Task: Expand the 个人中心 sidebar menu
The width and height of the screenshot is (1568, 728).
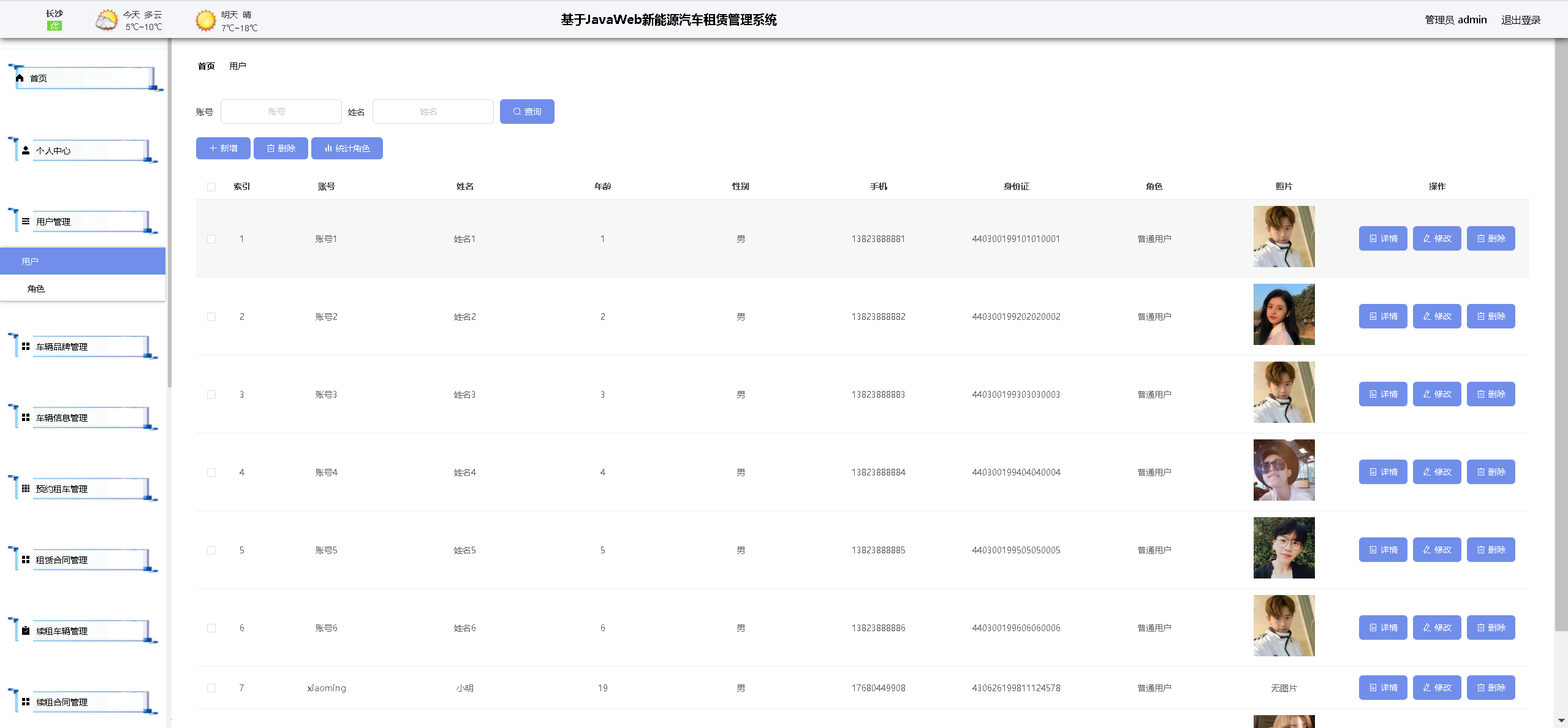Action: point(83,150)
